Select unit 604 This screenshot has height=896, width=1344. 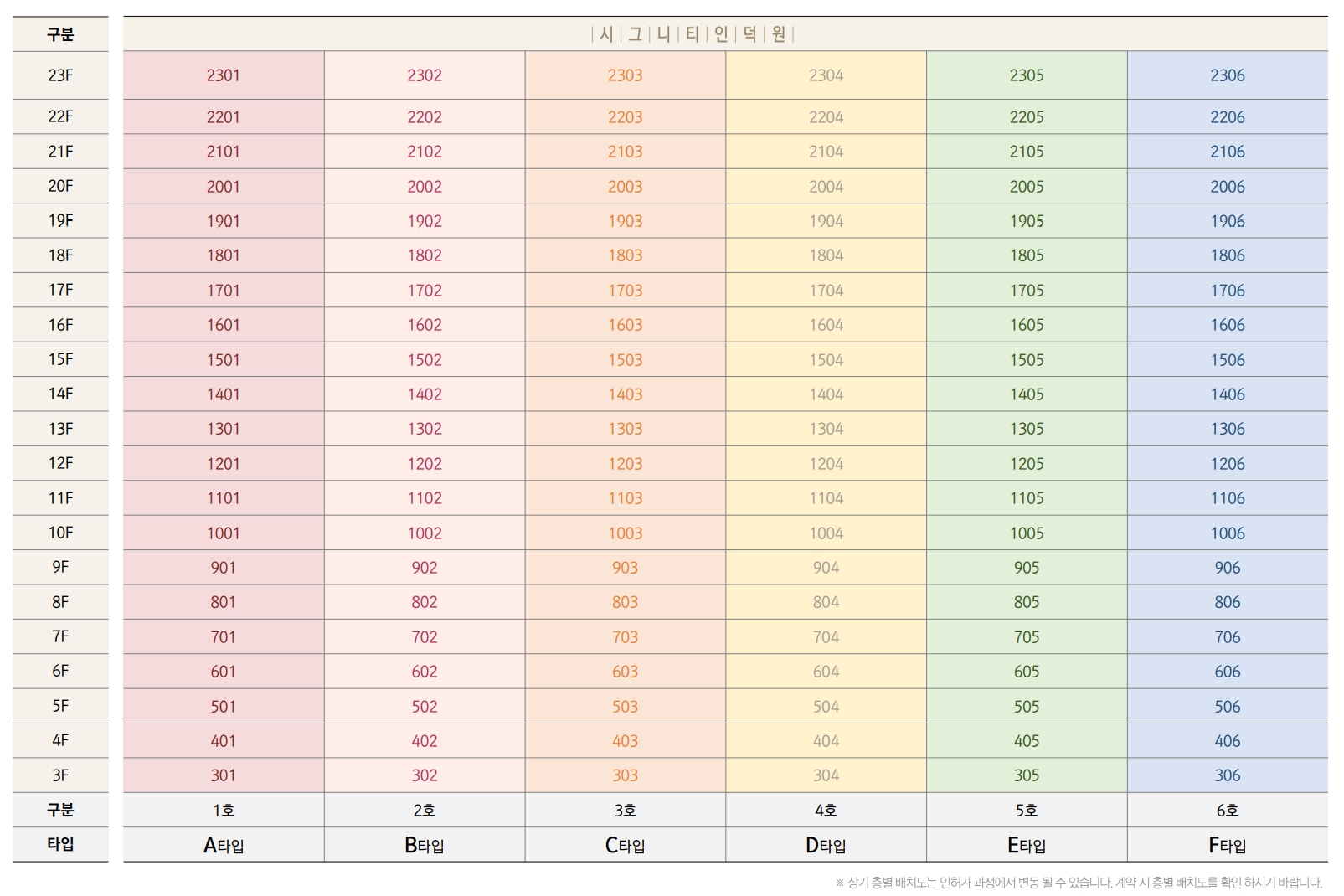826,672
